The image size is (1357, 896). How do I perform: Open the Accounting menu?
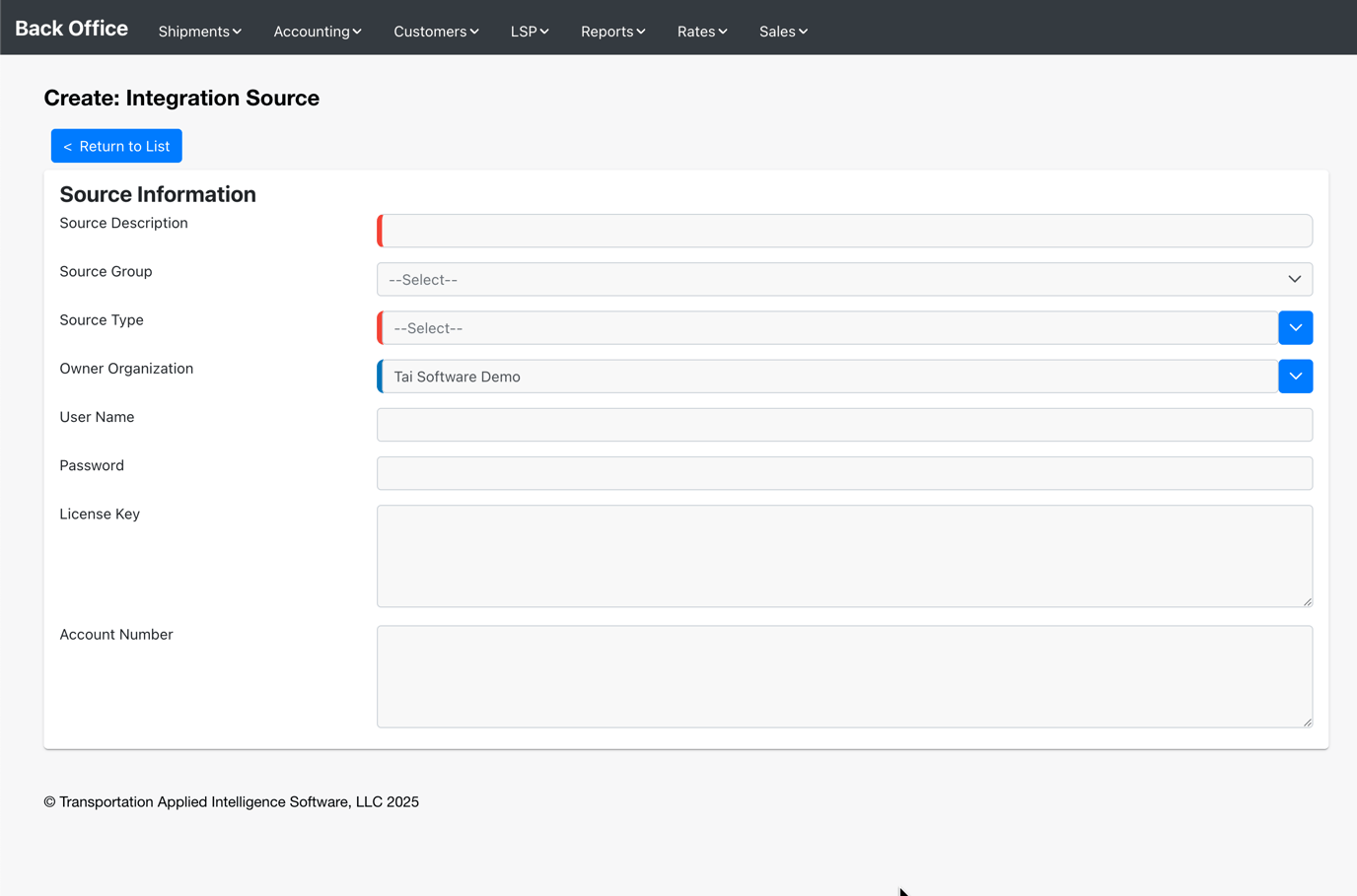coord(317,32)
